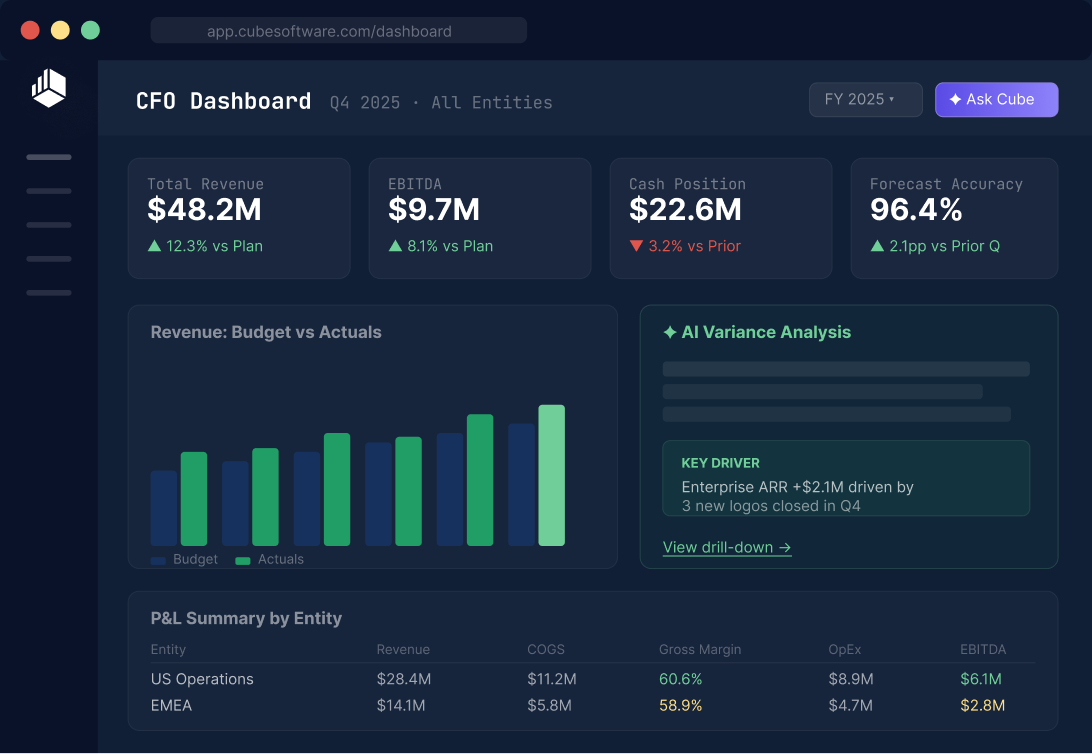1092x754 pixels.
Task: Click the app.cubesoftware.com/dashboard address bar
Action: click(x=338, y=31)
